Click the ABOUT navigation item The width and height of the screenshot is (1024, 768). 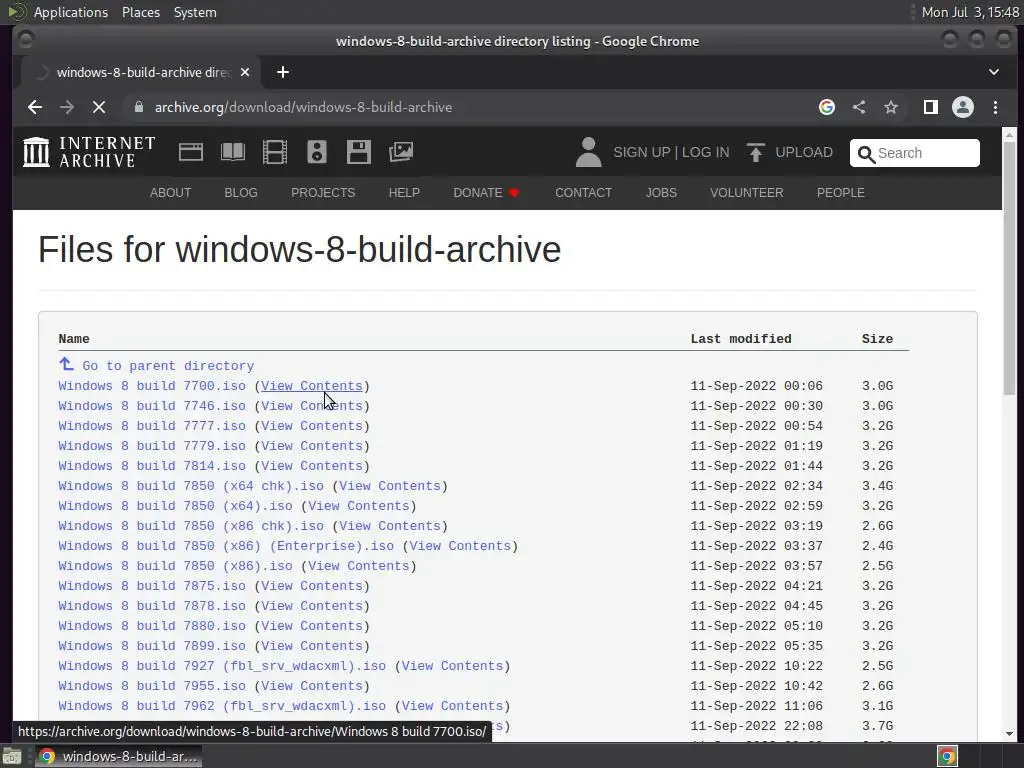(170, 193)
